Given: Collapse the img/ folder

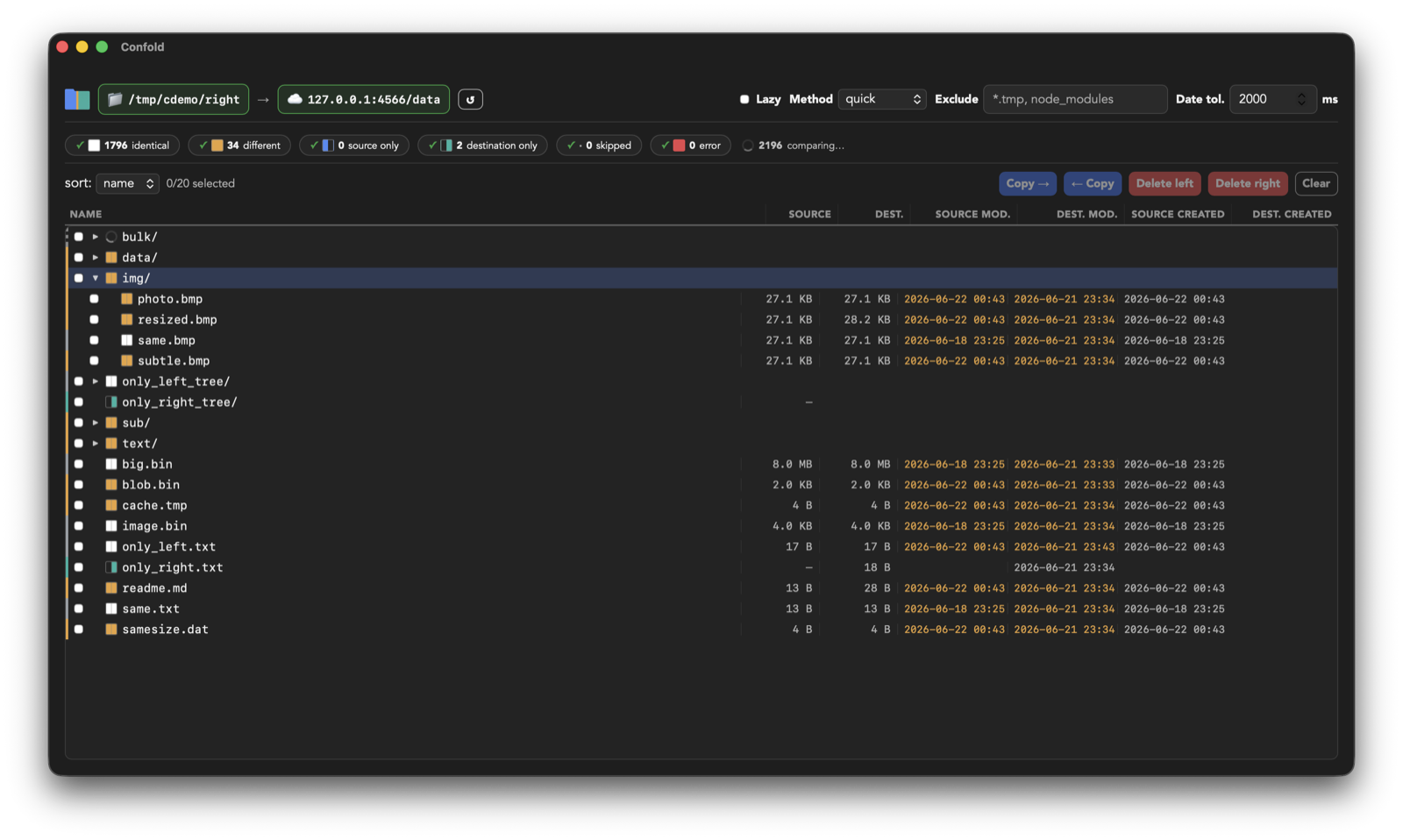Looking at the screenshot, I should pyautogui.click(x=96, y=278).
